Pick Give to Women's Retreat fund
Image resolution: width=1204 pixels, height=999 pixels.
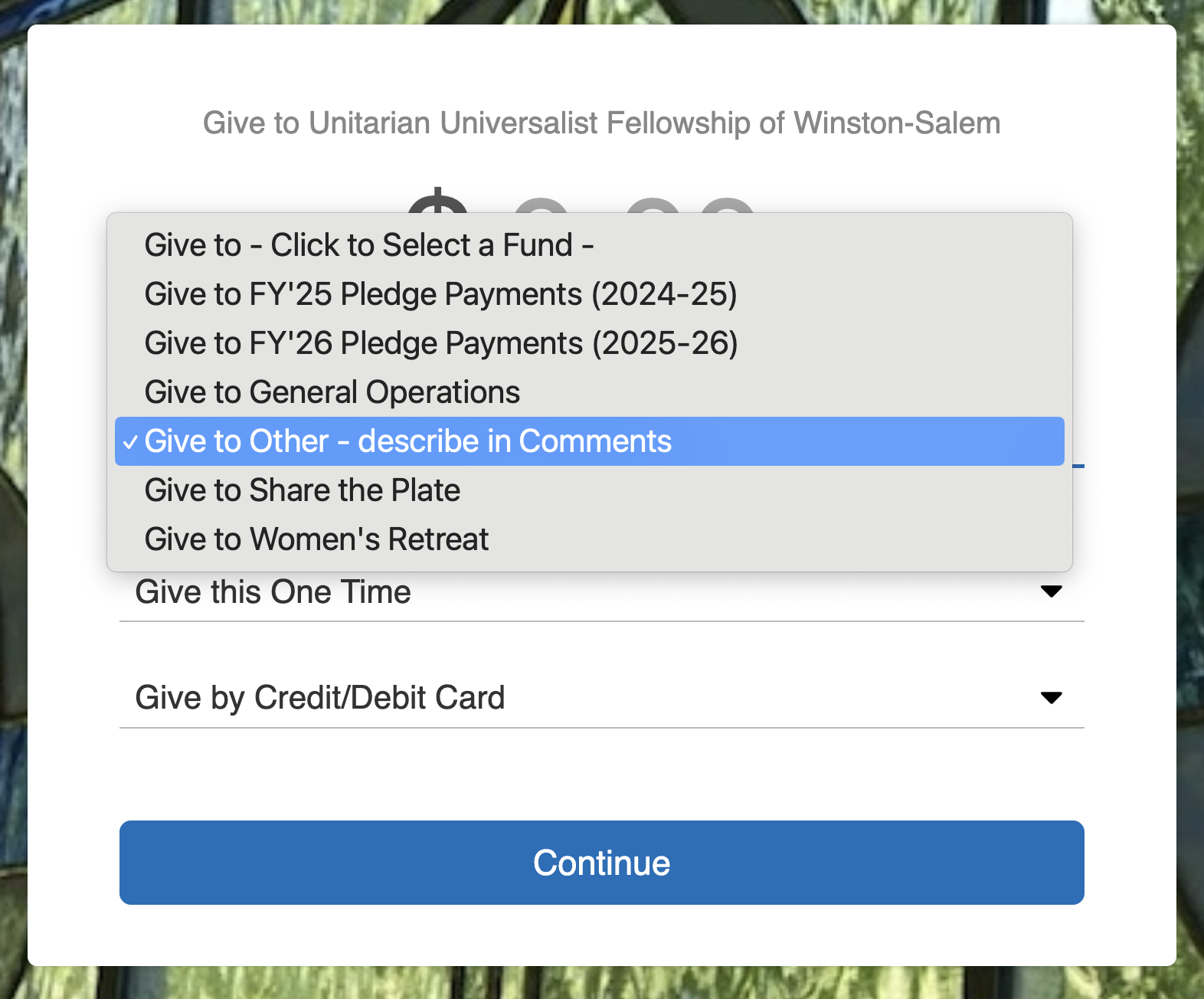pos(316,539)
